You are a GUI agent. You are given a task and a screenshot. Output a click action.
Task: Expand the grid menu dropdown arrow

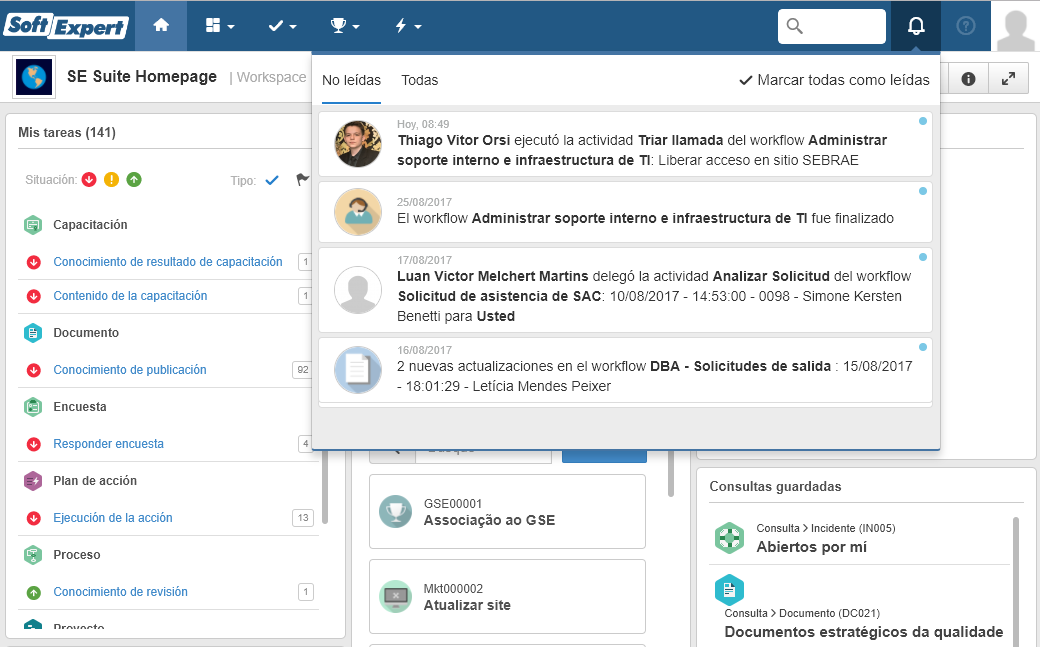(231, 27)
